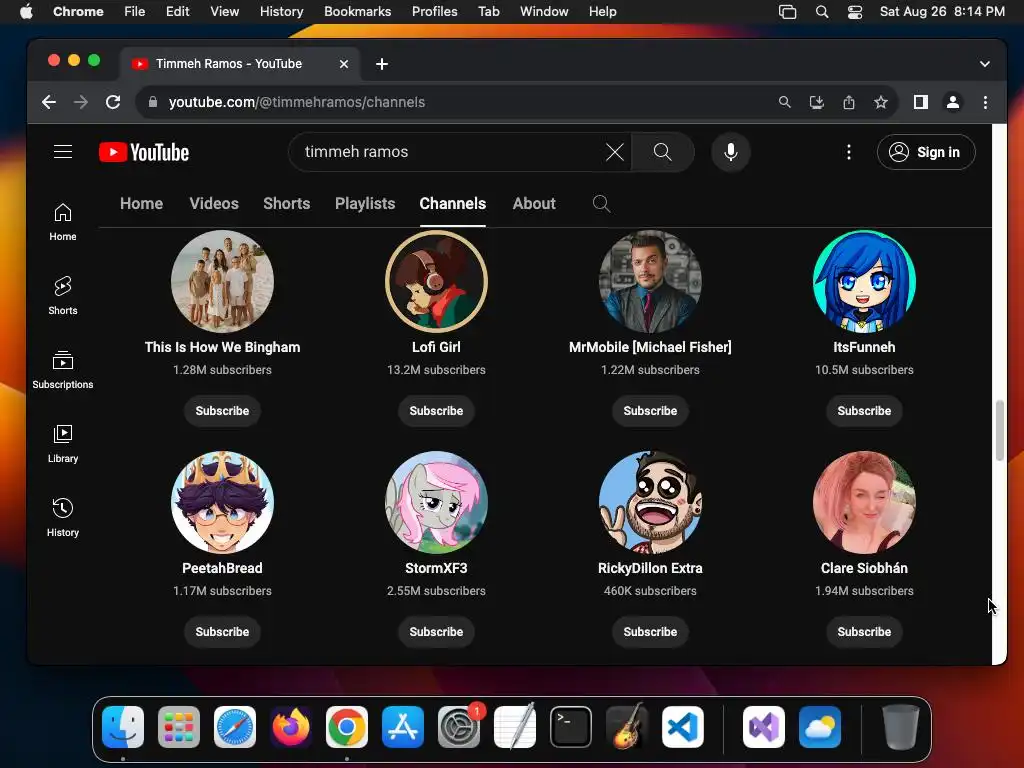
Task: Open Shorts in the left sidebar
Action: [63, 296]
